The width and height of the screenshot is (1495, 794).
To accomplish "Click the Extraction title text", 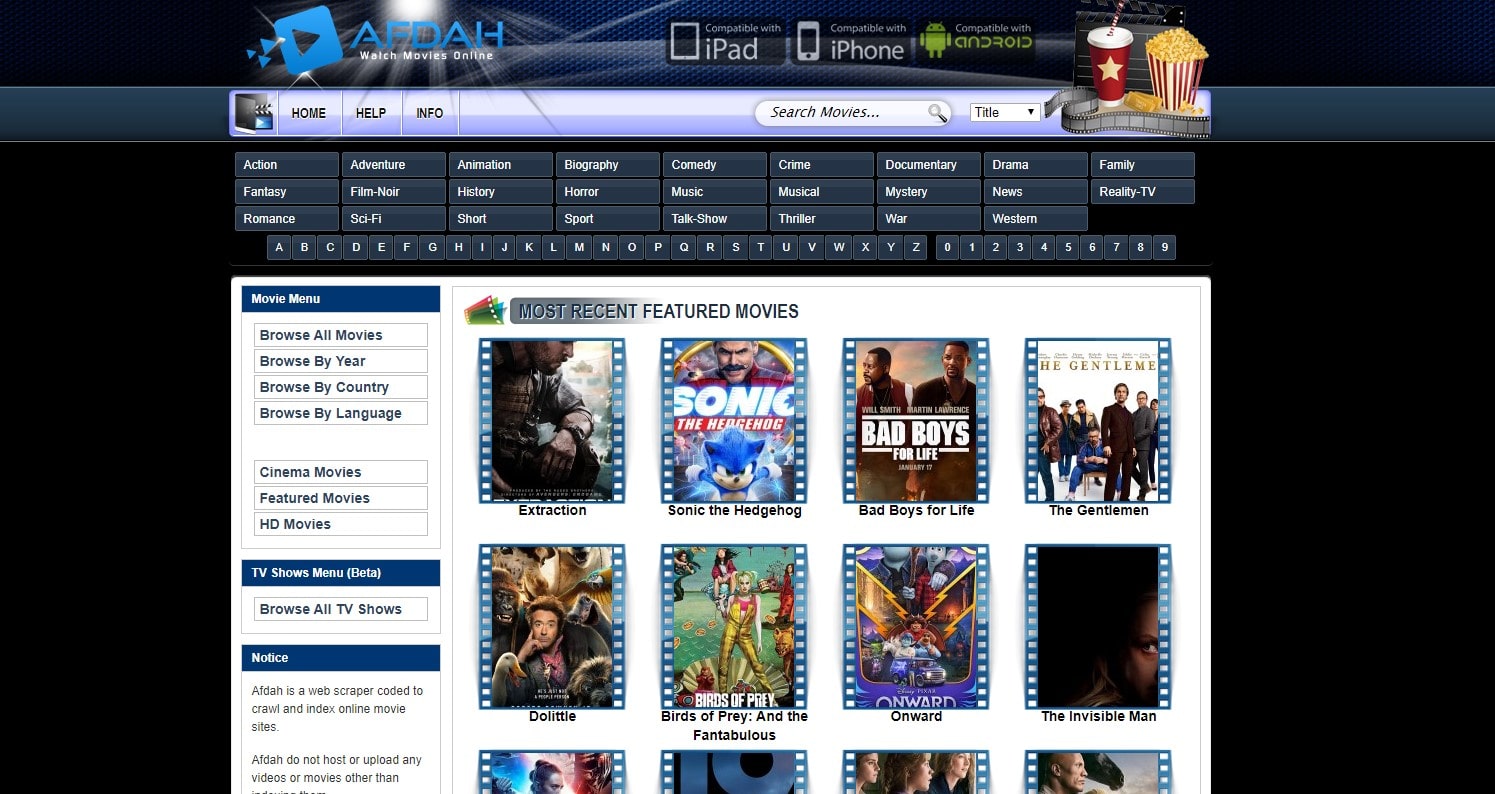I will pyautogui.click(x=552, y=510).
